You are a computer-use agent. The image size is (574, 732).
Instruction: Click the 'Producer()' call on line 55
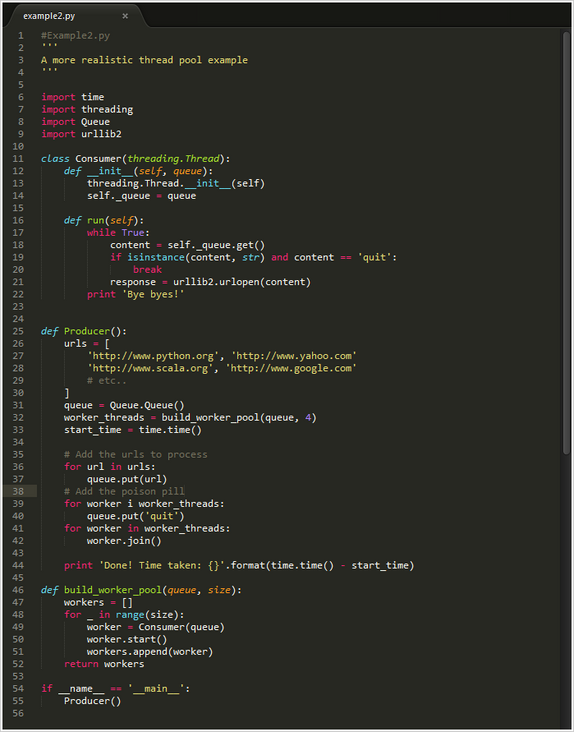pyautogui.click(x=92, y=701)
